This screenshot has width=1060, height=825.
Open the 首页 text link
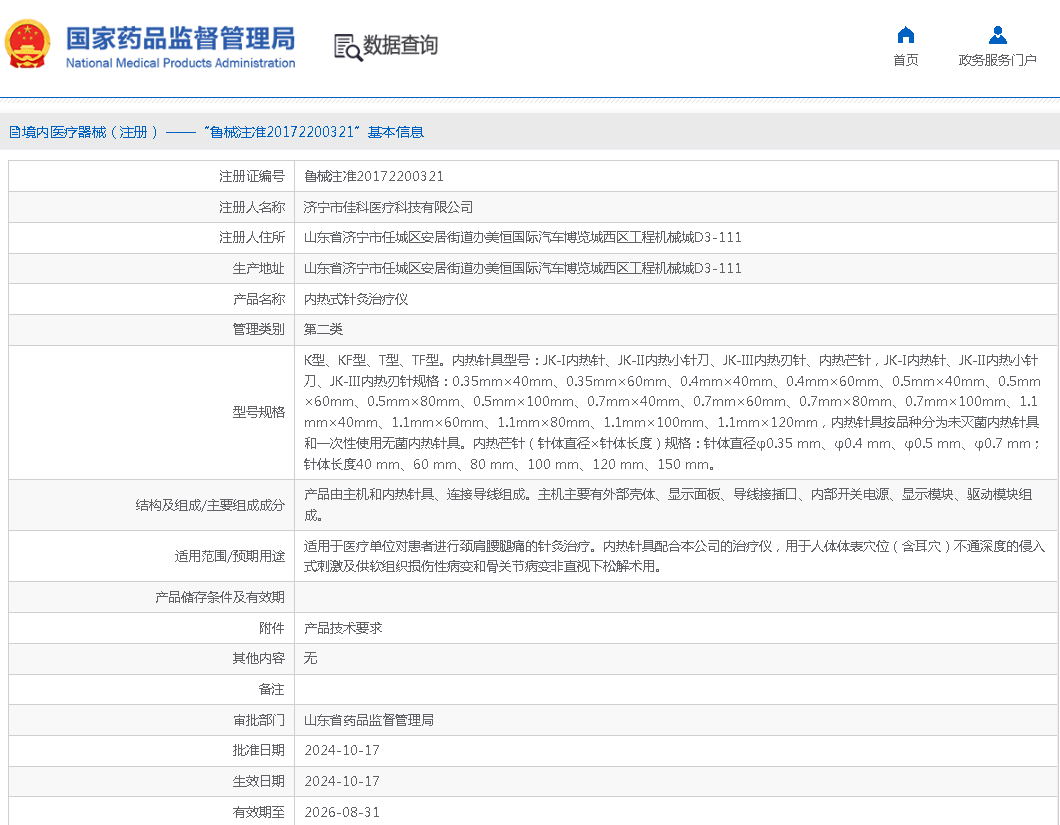(905, 60)
